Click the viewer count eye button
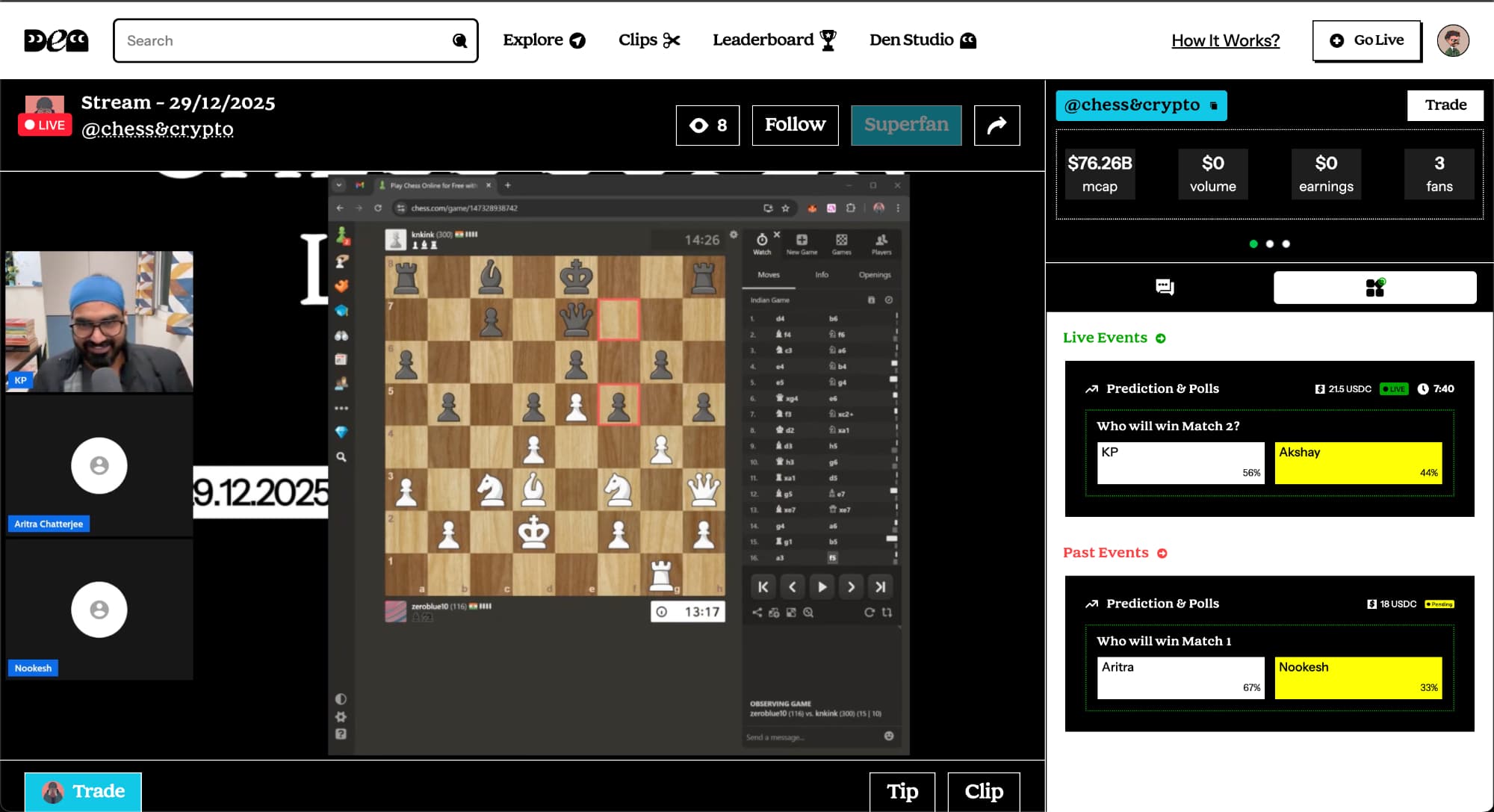Screen dimensions: 1494x812 [x=707, y=125]
